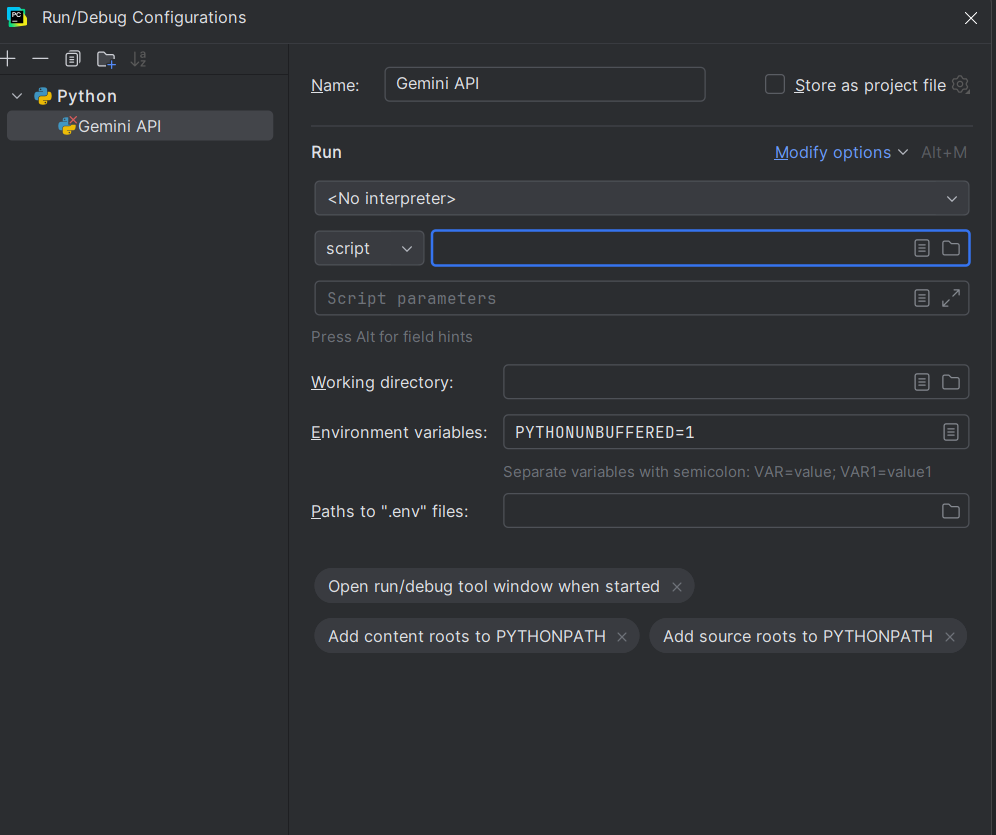Viewport: 996px width, 835px height.
Task: Select the Gemini API configuration
Action: pyautogui.click(x=140, y=126)
